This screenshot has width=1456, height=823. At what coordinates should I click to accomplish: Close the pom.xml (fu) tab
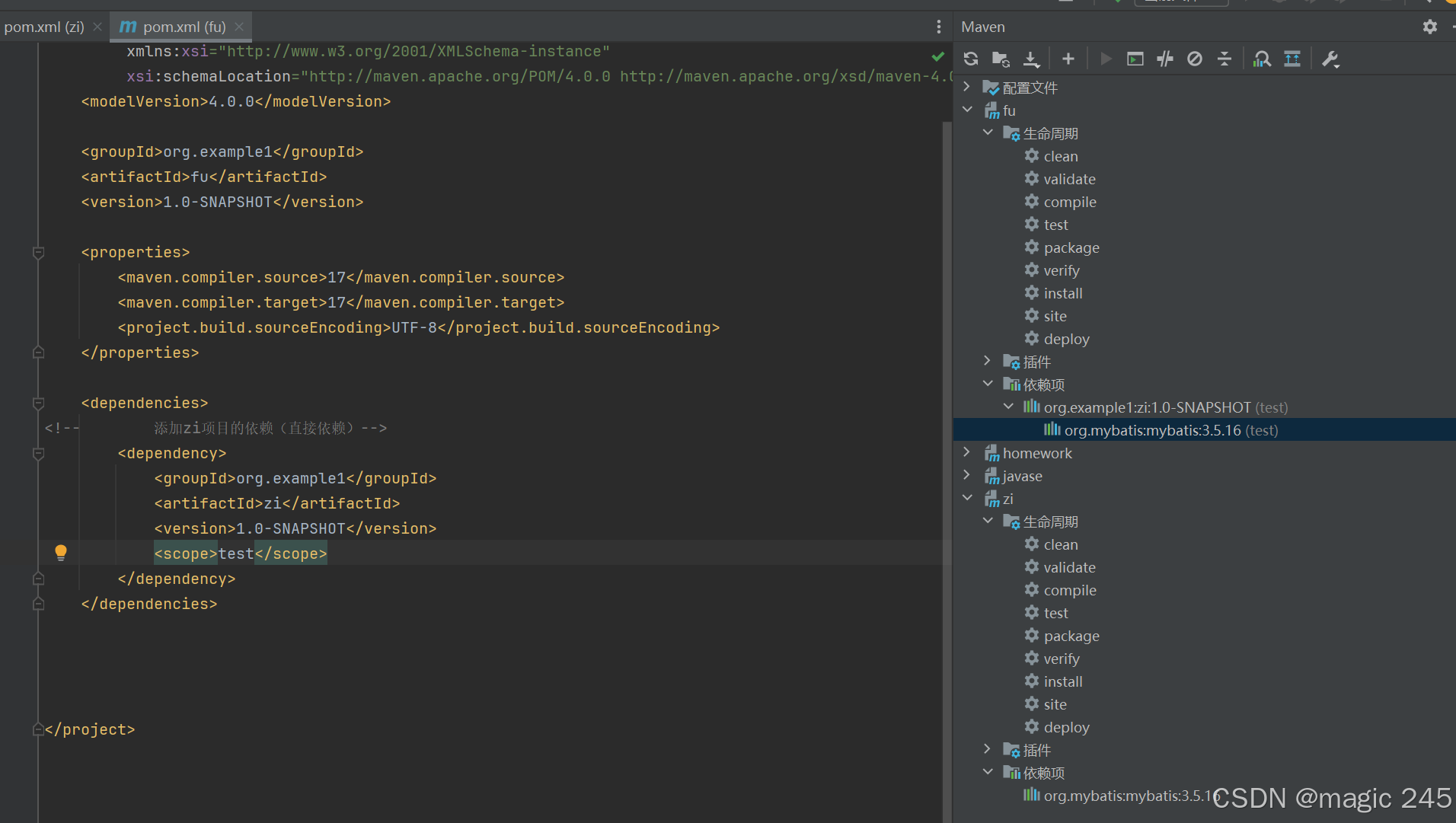[x=239, y=27]
